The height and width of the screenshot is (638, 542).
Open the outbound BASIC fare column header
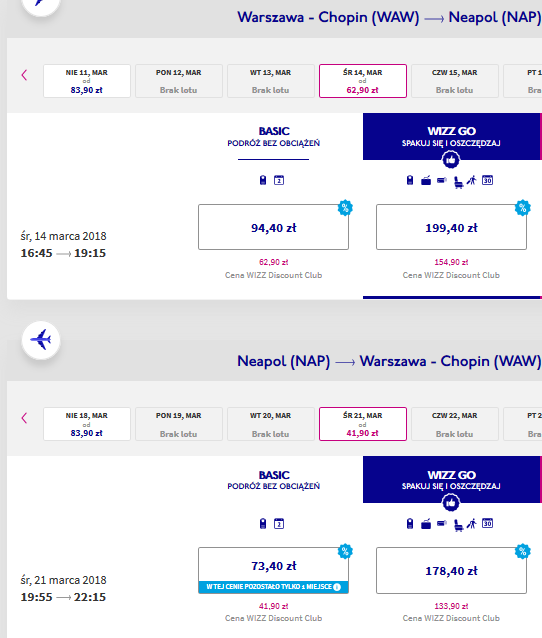[x=273, y=137]
